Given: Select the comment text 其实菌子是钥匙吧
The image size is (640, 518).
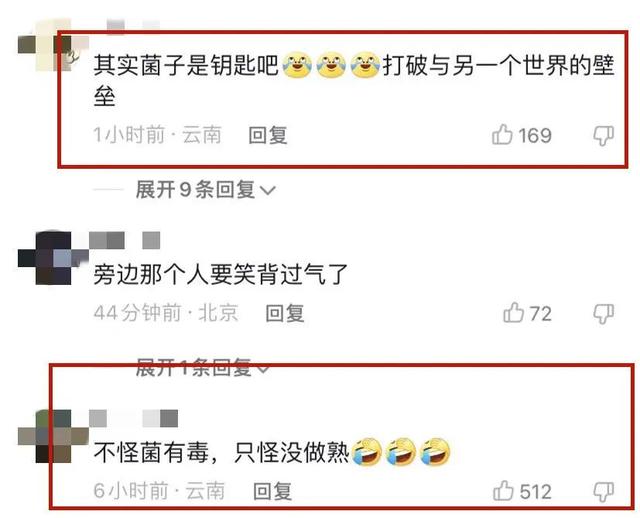Looking at the screenshot, I should 186,65.
